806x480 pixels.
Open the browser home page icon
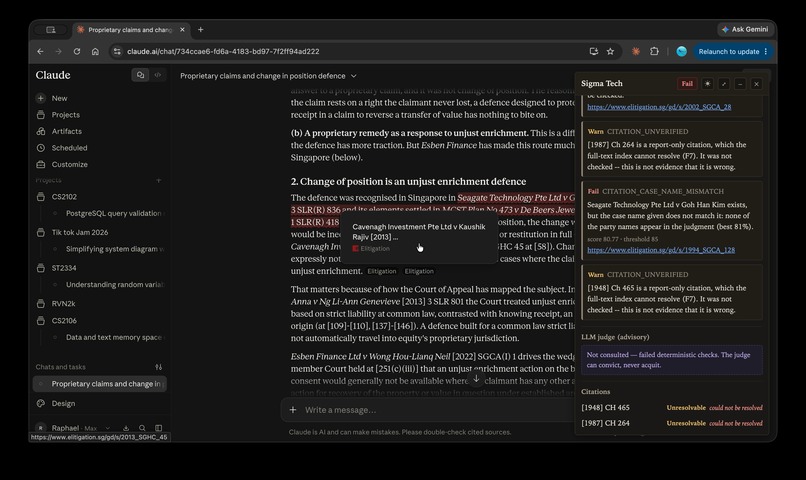[95, 51]
